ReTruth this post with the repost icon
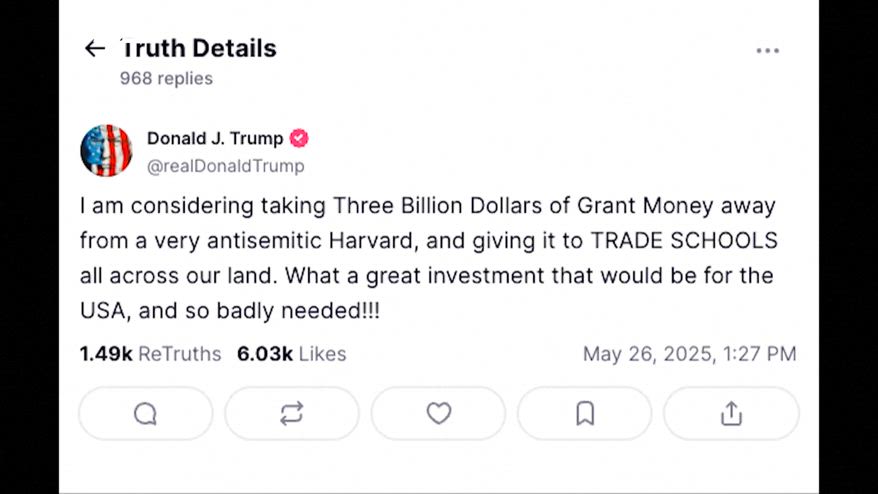Screen dimensions: 878x494 [x=292, y=413]
